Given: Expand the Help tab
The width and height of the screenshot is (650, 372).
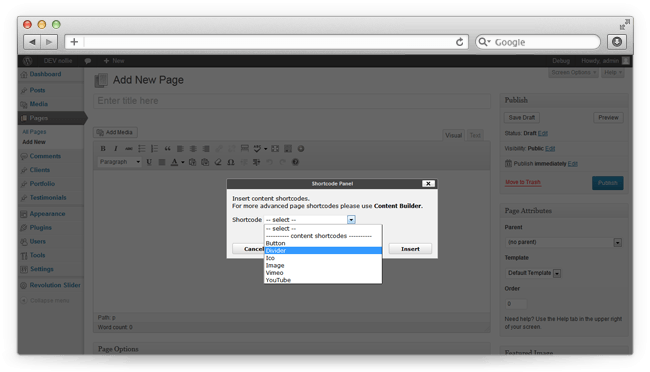Looking at the screenshot, I should [x=612, y=73].
